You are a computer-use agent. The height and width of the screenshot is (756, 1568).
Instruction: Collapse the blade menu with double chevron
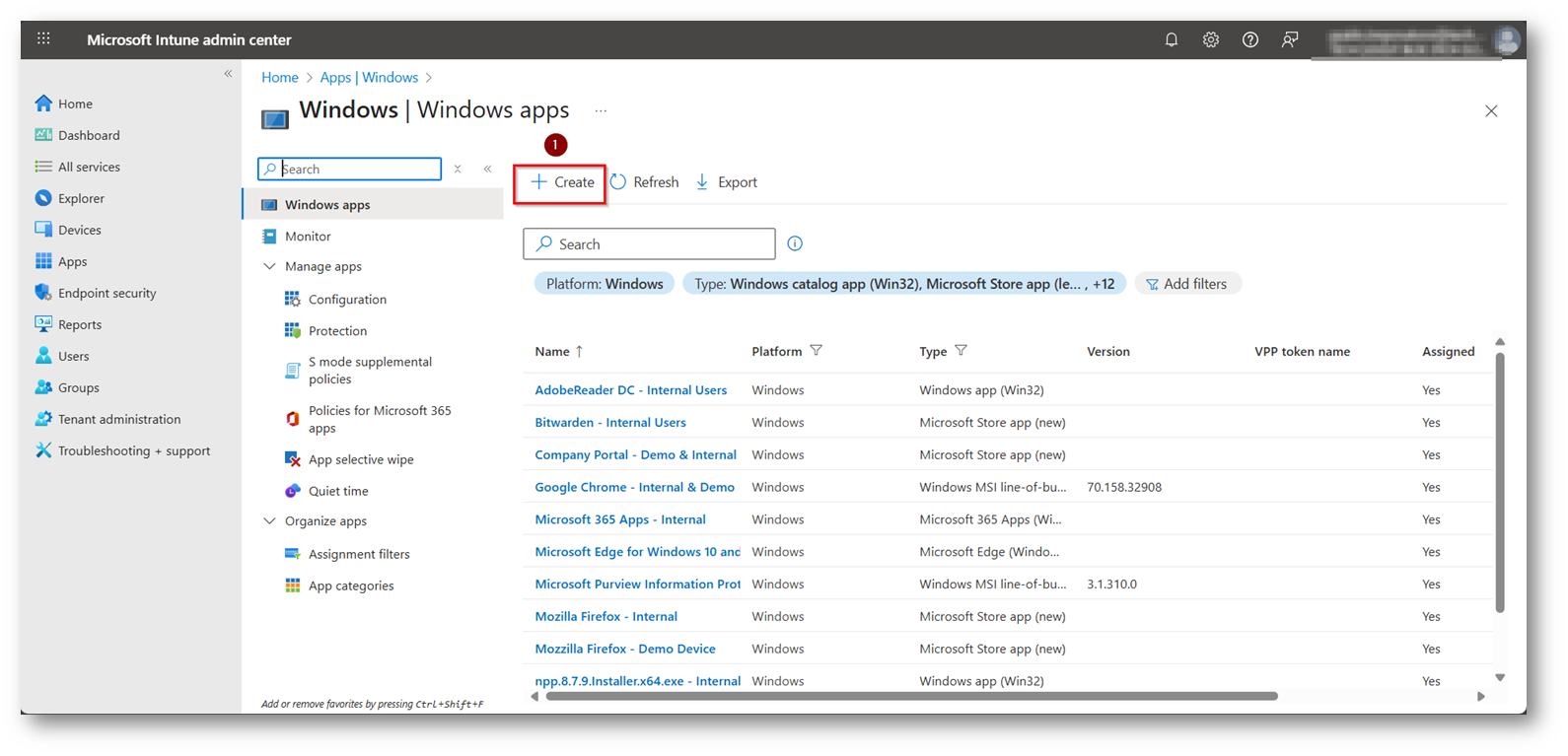(487, 169)
